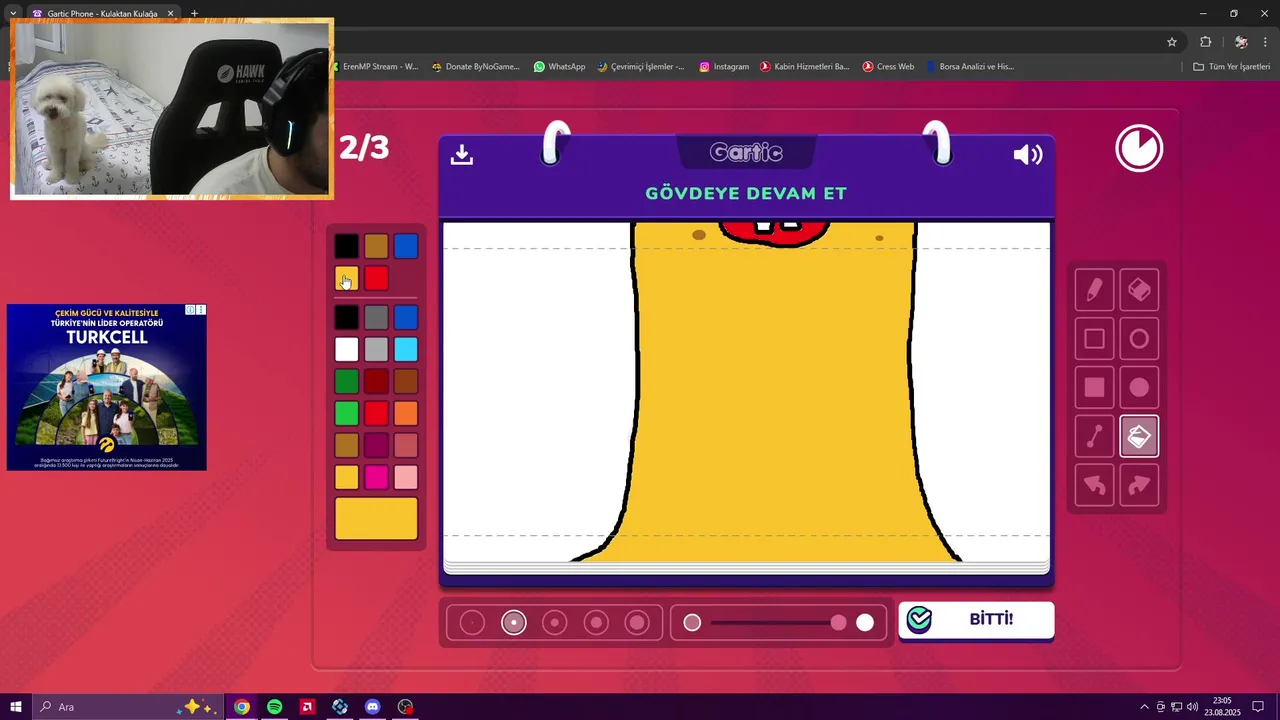Activate the paint bucket fill tool
The height and width of the screenshot is (720, 1280).
tap(1139, 437)
